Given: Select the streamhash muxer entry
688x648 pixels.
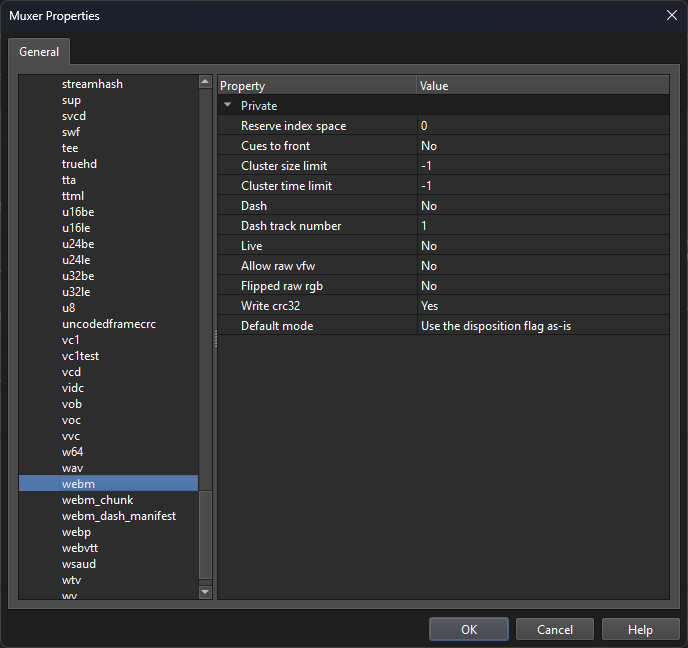Looking at the screenshot, I should 92,84.
